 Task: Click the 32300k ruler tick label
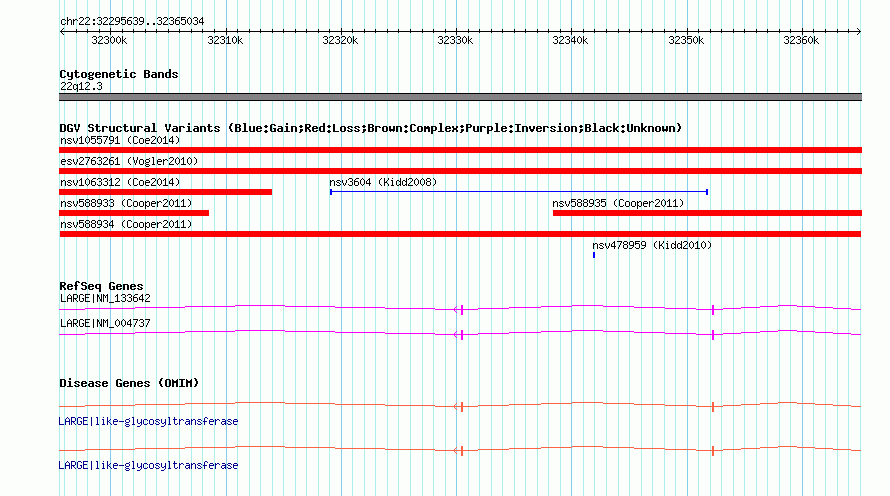click(x=109, y=40)
